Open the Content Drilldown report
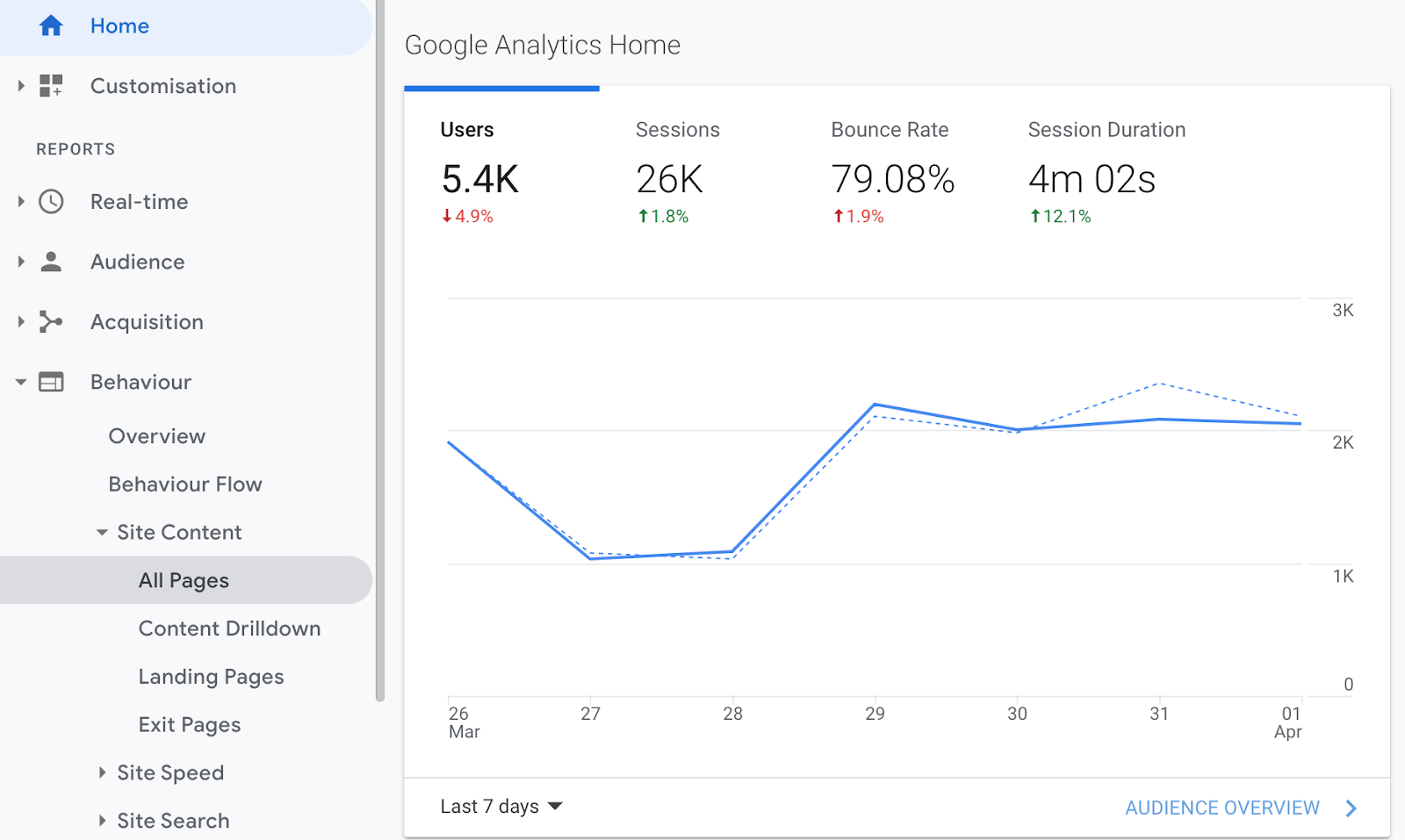Viewport: 1405px width, 840px height. click(229, 628)
